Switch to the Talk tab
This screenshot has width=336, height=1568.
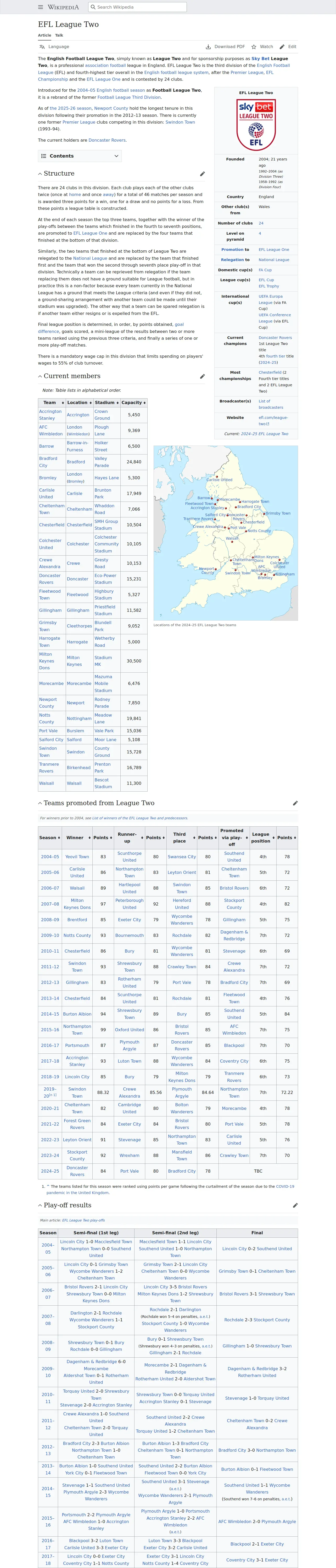coord(59,35)
